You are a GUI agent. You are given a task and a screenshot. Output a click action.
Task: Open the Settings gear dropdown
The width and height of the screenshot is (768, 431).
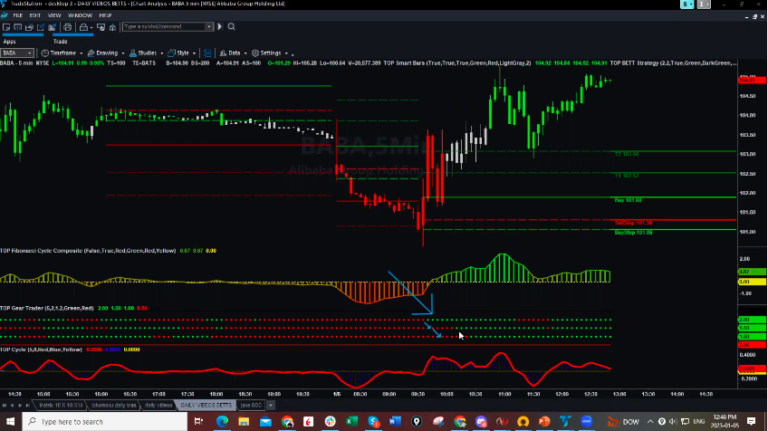pyautogui.click(x=268, y=52)
